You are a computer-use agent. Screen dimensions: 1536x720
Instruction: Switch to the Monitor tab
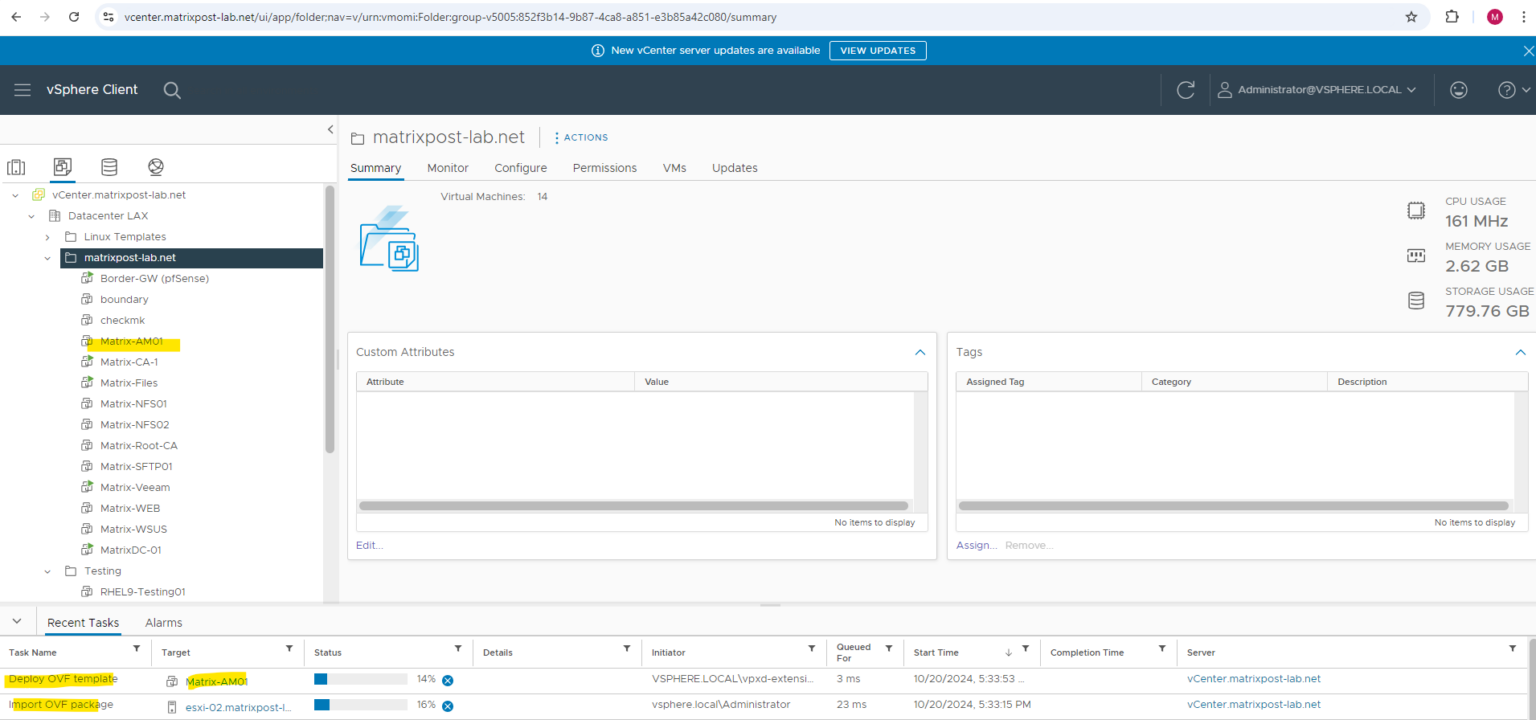pos(447,168)
